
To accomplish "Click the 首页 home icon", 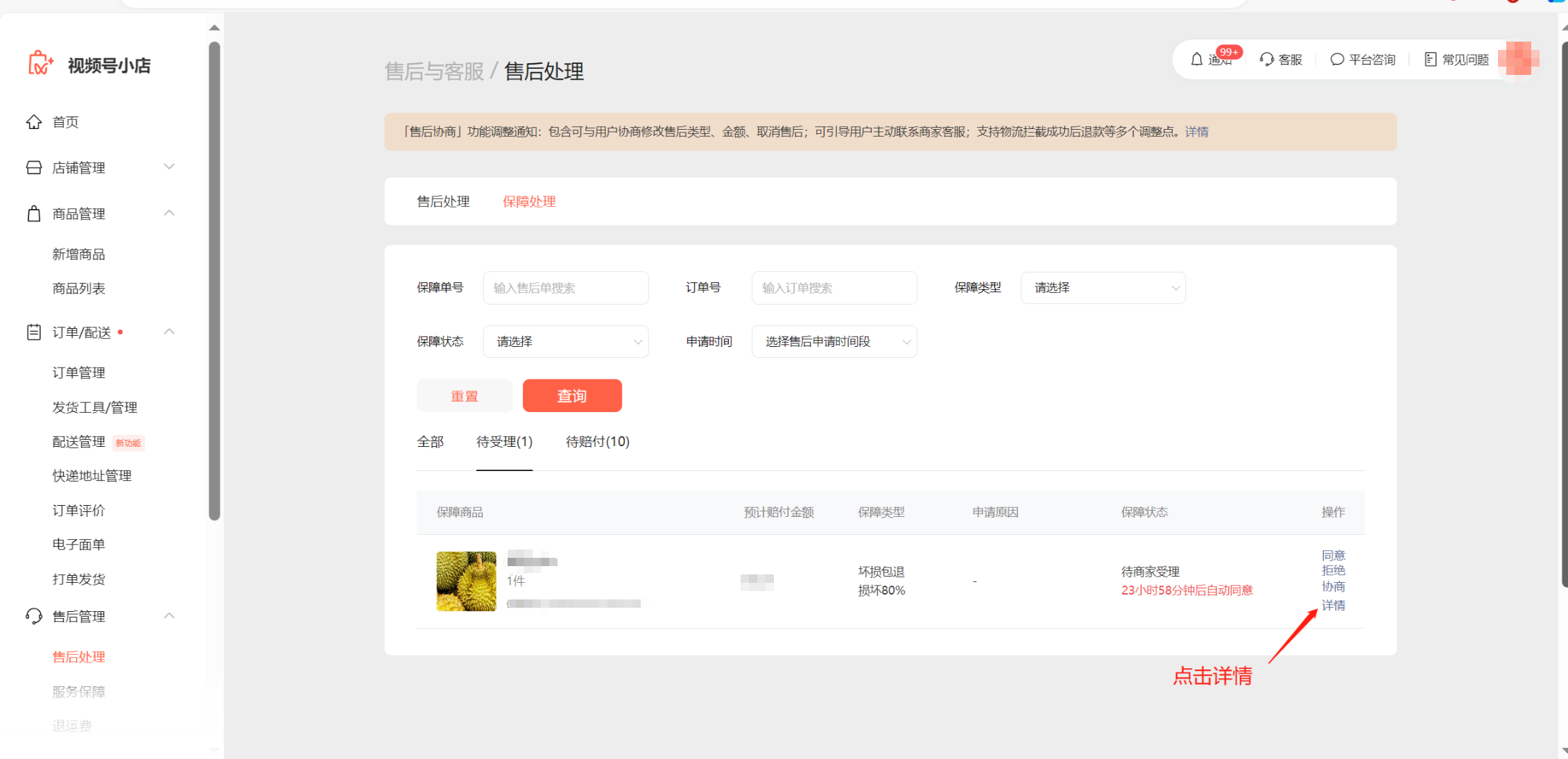I will tap(34, 122).
